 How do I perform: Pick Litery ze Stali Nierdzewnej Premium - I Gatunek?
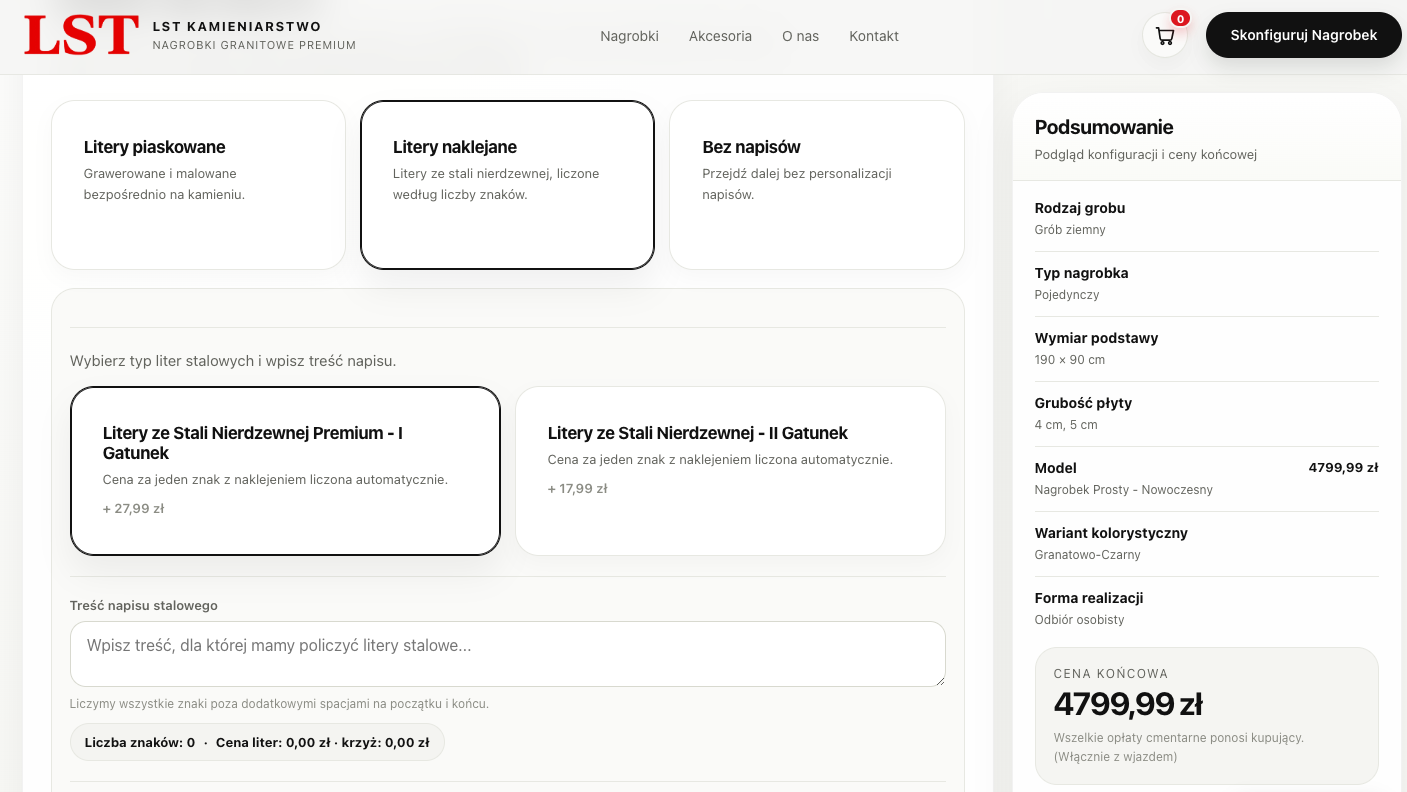pyautogui.click(x=285, y=471)
